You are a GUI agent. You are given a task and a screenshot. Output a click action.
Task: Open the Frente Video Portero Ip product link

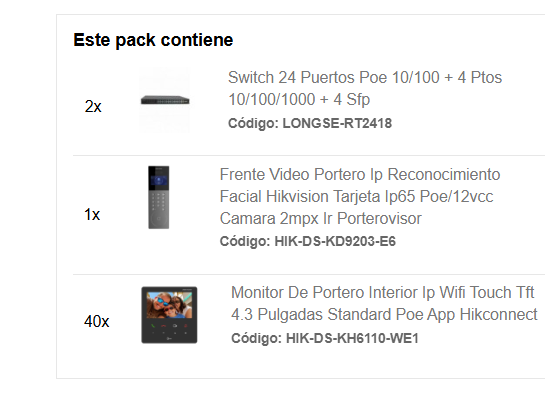point(360,196)
